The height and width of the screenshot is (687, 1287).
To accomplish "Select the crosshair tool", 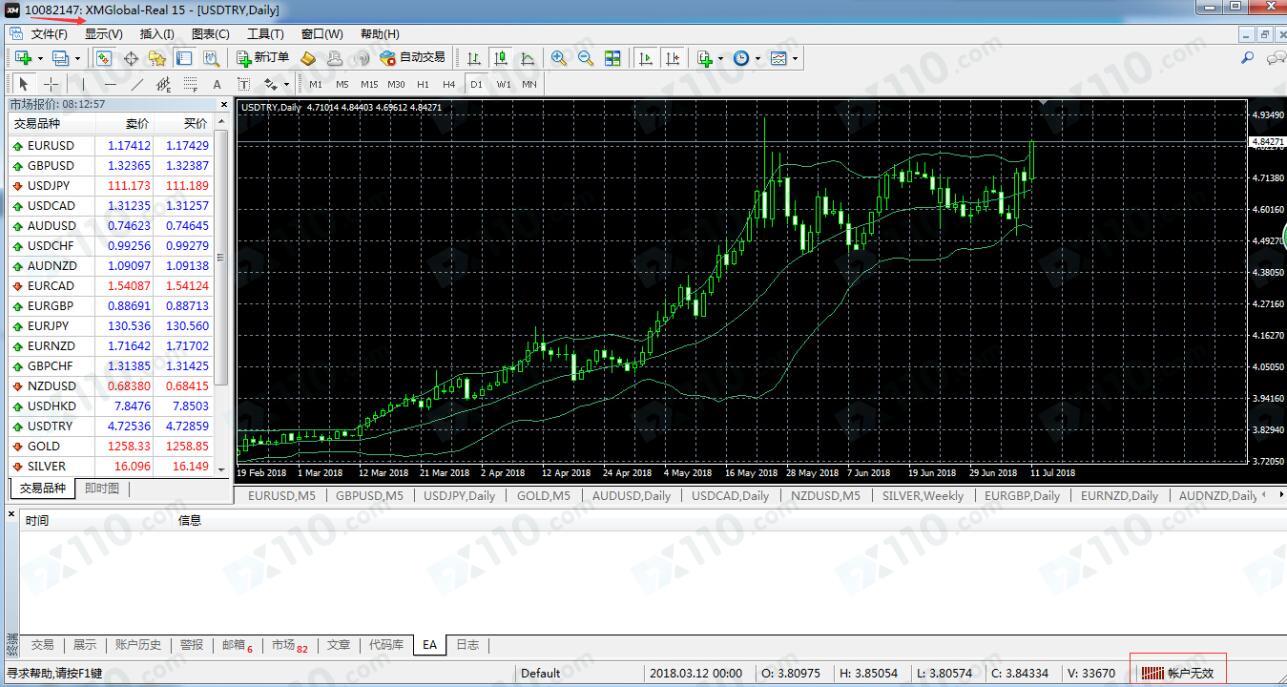I will pos(51,84).
